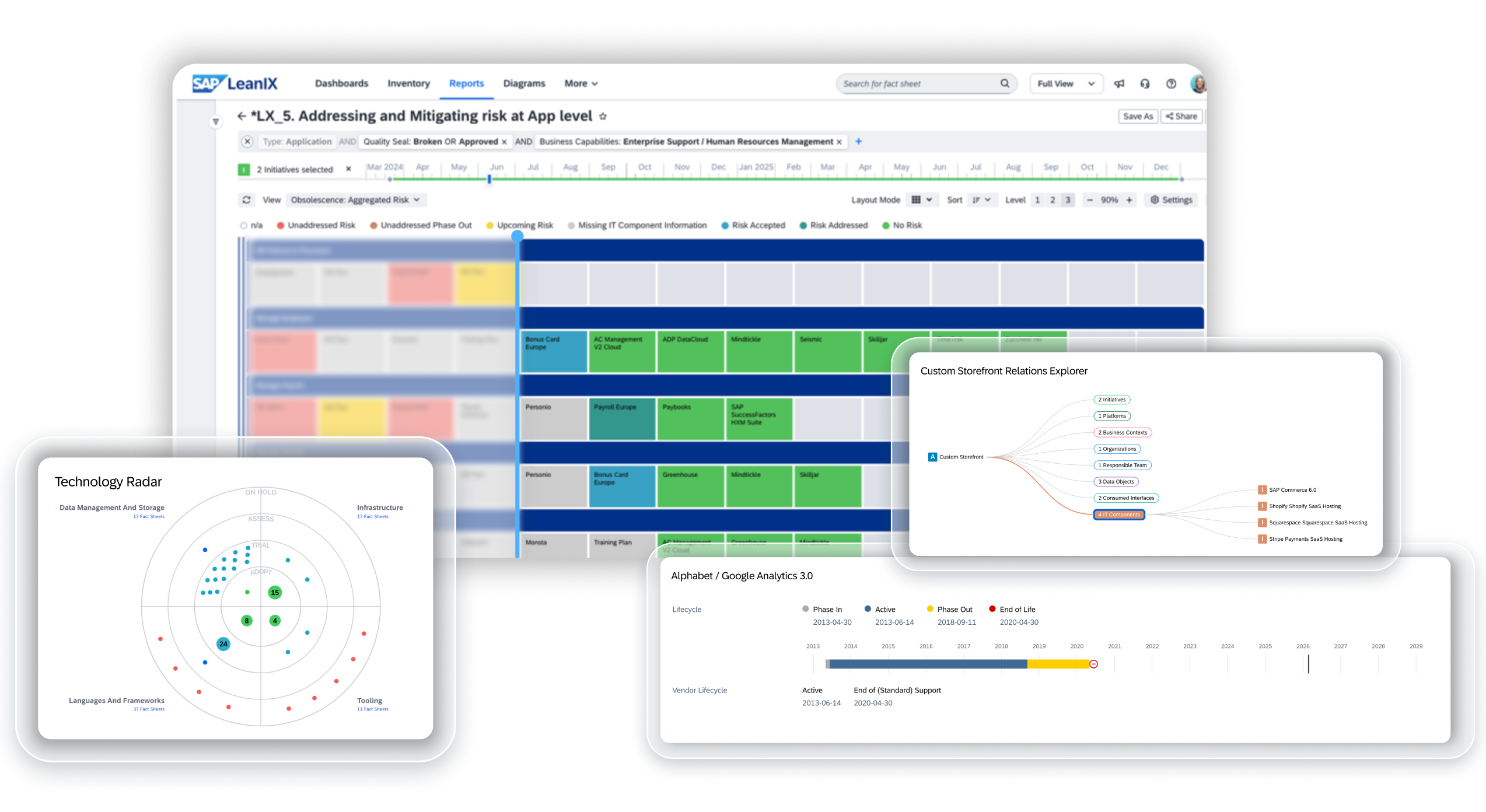
Task: Click the Save As button
Action: click(1138, 117)
